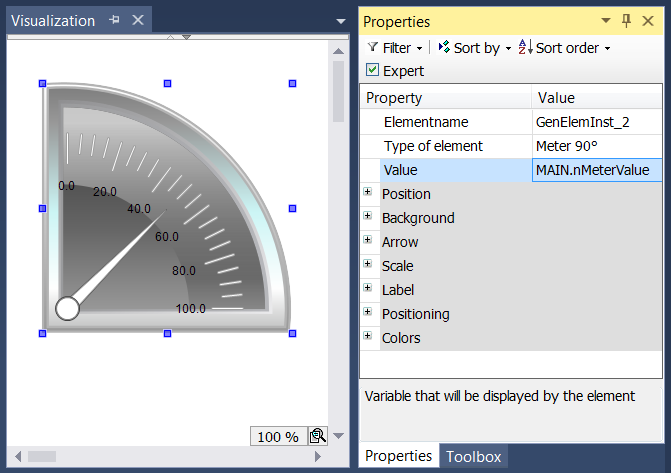Expand the Label property group
The width and height of the screenshot is (671, 473).
coord(368,287)
